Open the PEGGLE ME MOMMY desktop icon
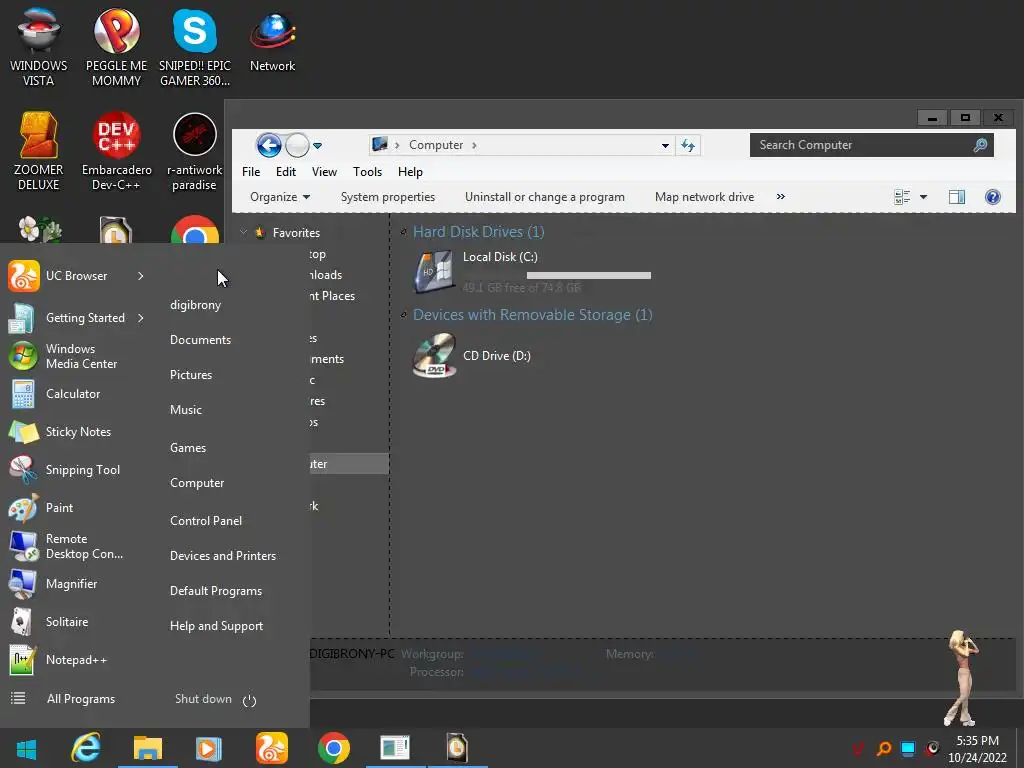 pyautogui.click(x=116, y=46)
